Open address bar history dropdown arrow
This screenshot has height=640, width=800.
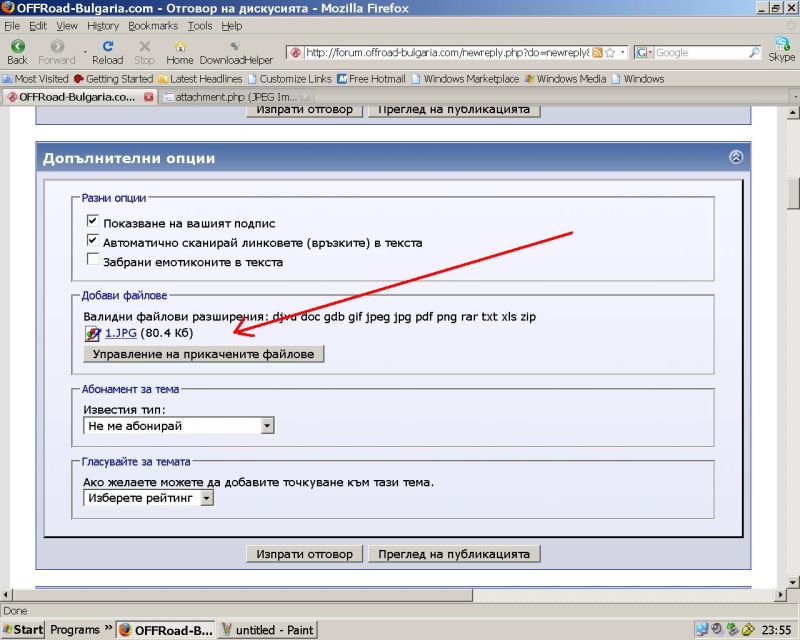click(x=622, y=52)
